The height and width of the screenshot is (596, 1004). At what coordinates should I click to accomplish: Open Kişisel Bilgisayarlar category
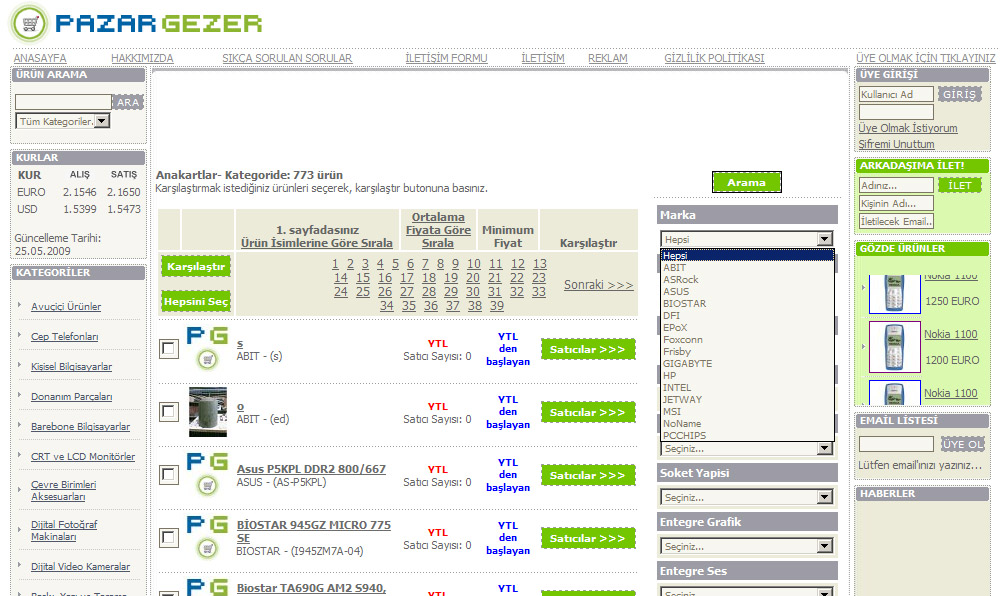click(72, 367)
